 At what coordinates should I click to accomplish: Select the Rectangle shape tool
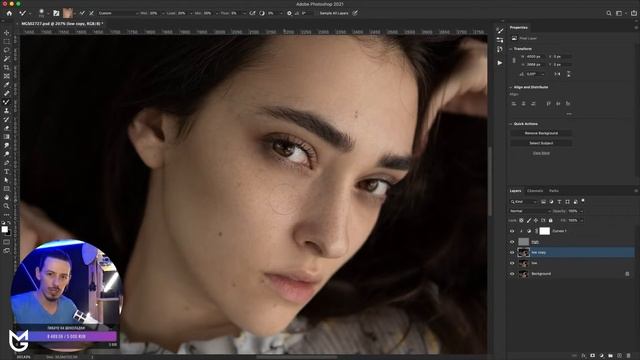click(x=7, y=189)
